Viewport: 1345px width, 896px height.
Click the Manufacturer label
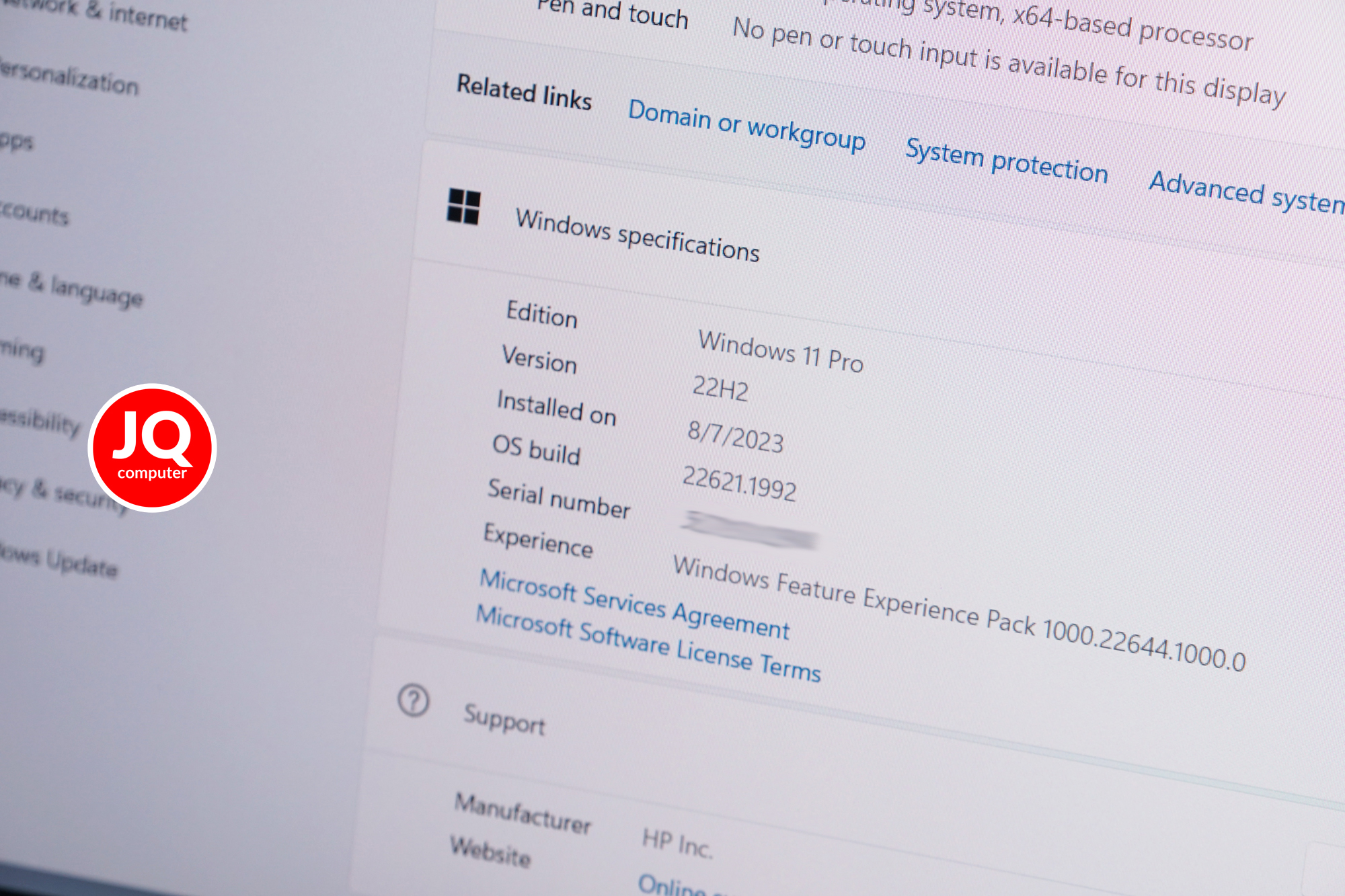523,813
